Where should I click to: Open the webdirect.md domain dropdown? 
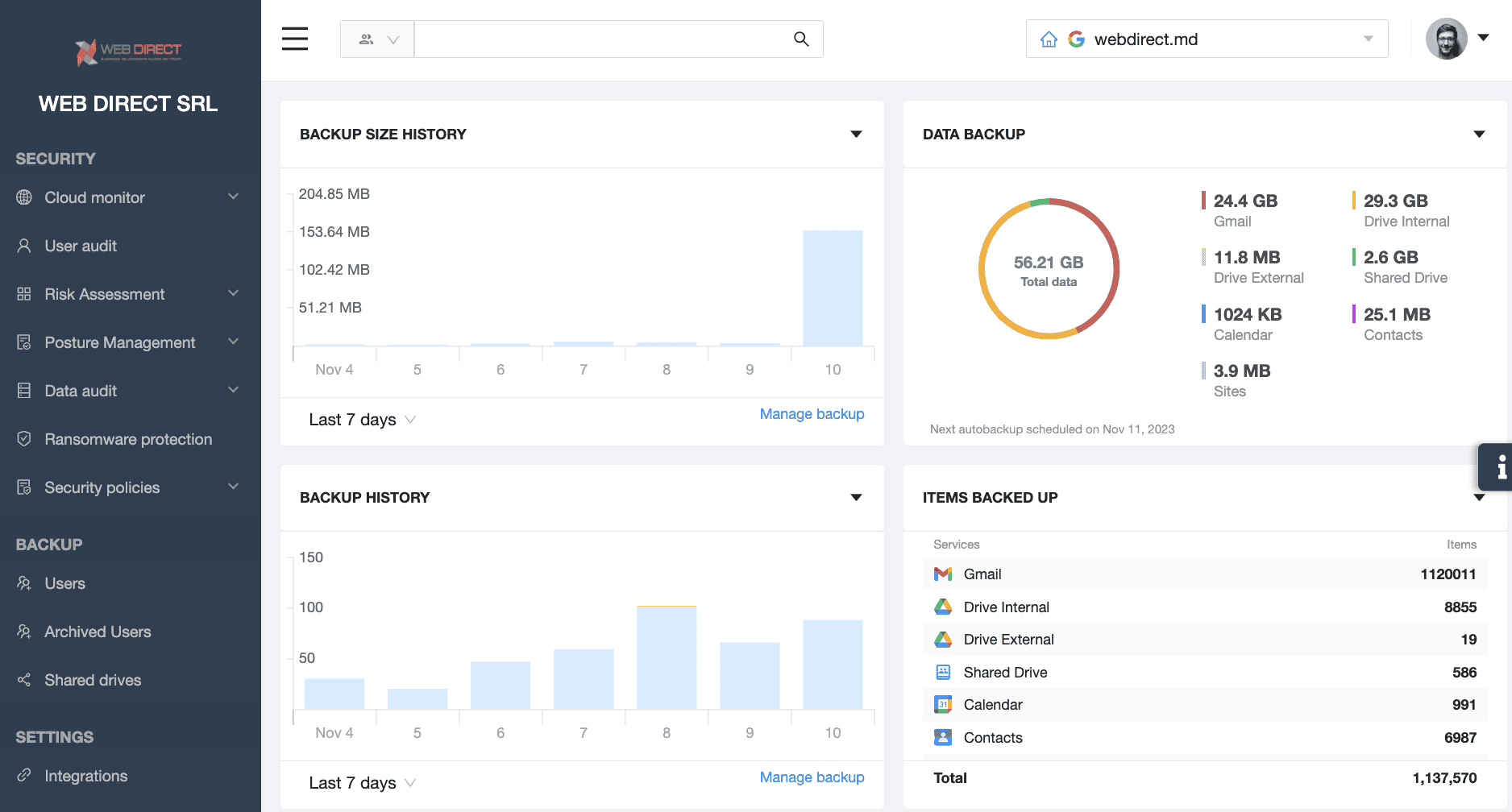point(1368,39)
